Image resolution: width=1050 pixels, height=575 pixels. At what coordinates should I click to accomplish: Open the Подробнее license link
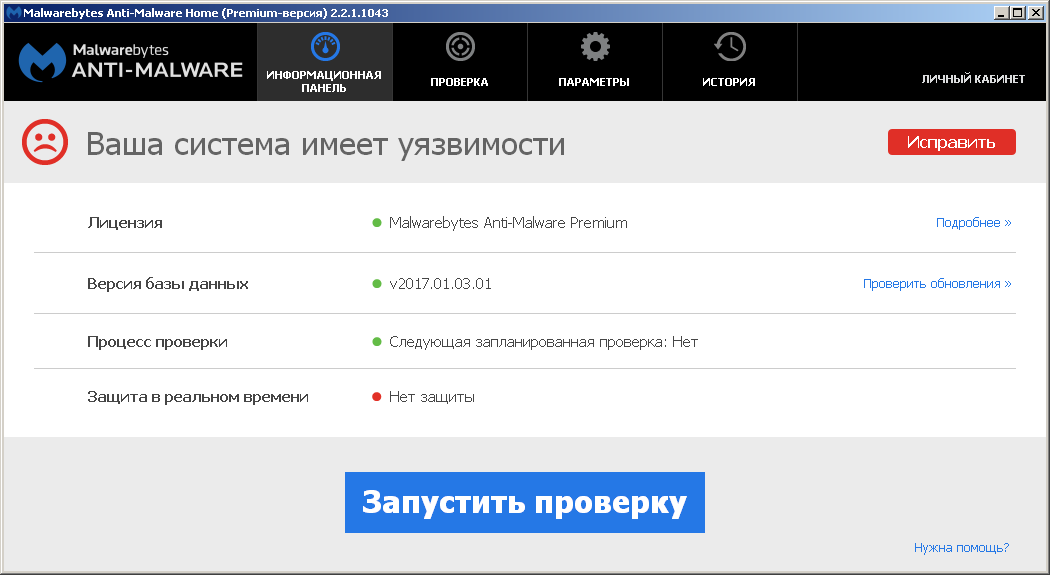click(x=973, y=223)
